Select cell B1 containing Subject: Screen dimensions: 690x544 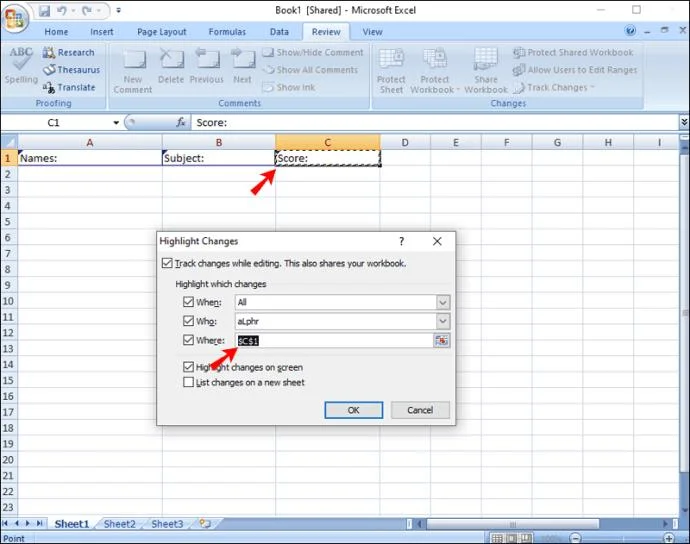point(219,158)
